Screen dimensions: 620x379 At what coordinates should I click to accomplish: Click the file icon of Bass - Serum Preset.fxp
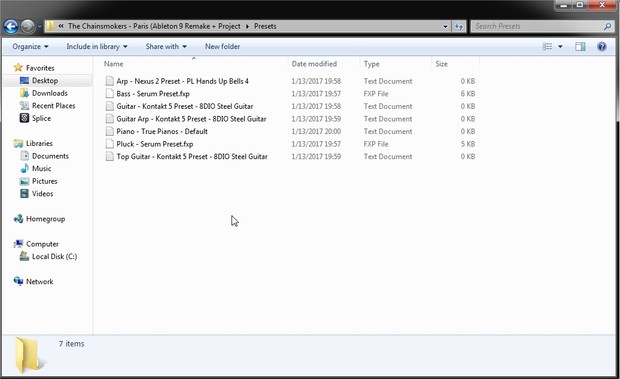(110, 94)
